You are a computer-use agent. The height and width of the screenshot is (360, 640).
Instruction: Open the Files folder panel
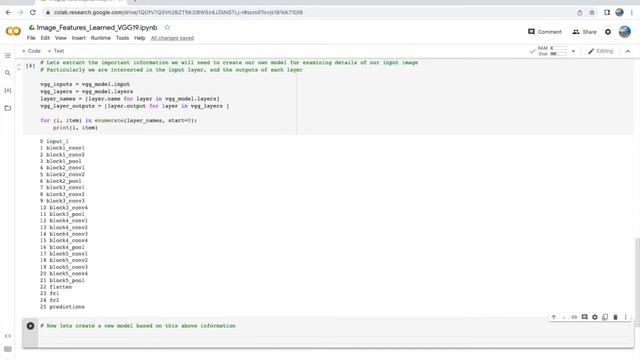pos(8,108)
